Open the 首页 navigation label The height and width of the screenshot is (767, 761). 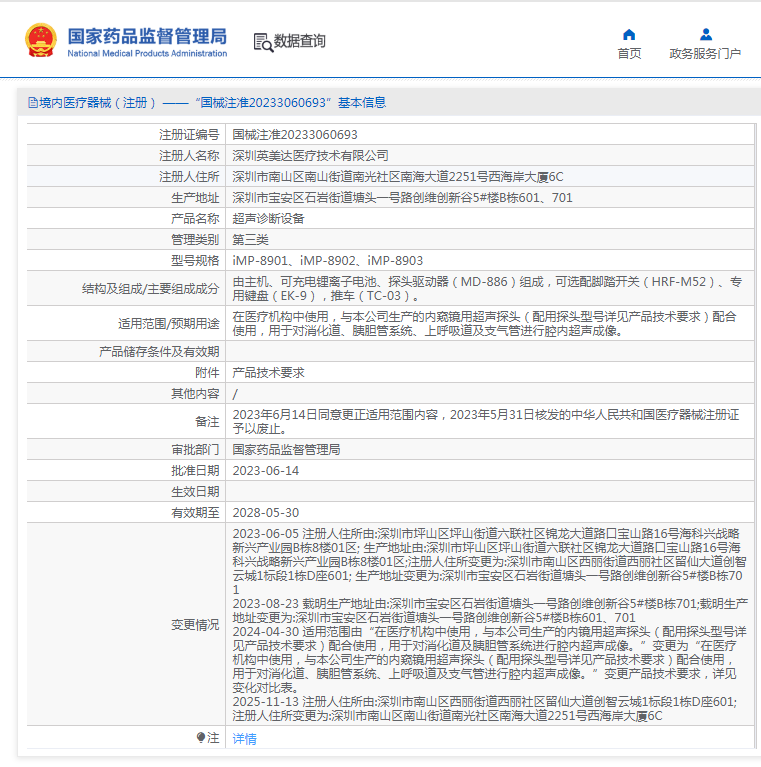[x=629, y=54]
